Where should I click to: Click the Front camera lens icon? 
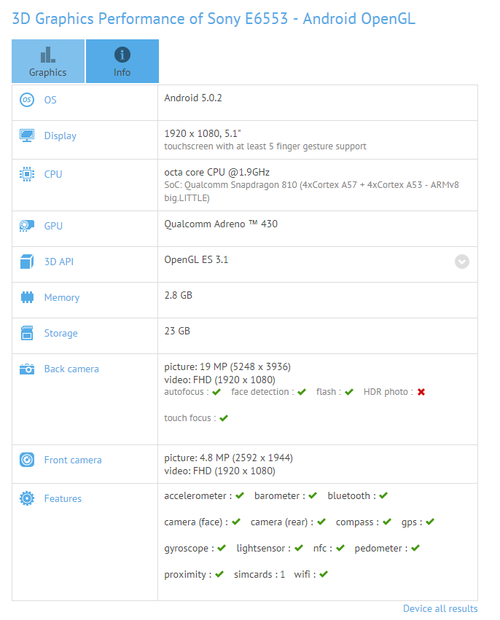click(27, 459)
